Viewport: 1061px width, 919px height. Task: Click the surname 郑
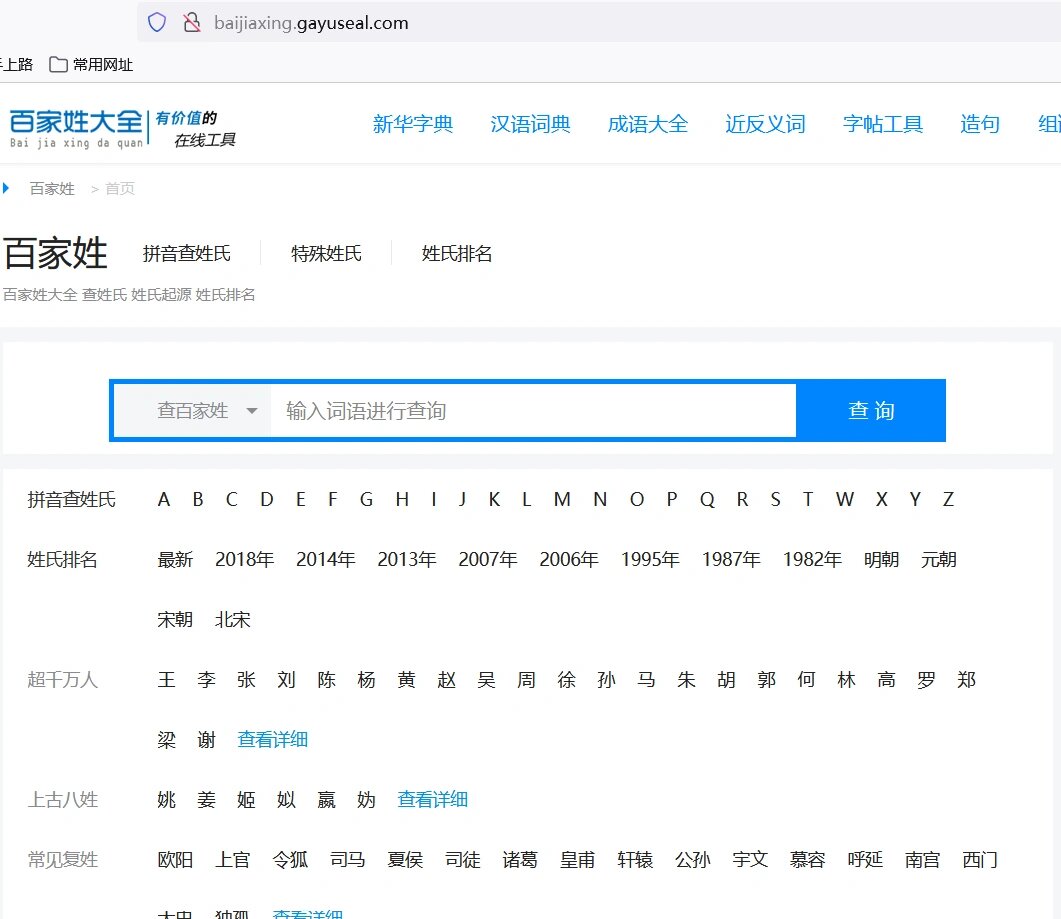coord(966,679)
